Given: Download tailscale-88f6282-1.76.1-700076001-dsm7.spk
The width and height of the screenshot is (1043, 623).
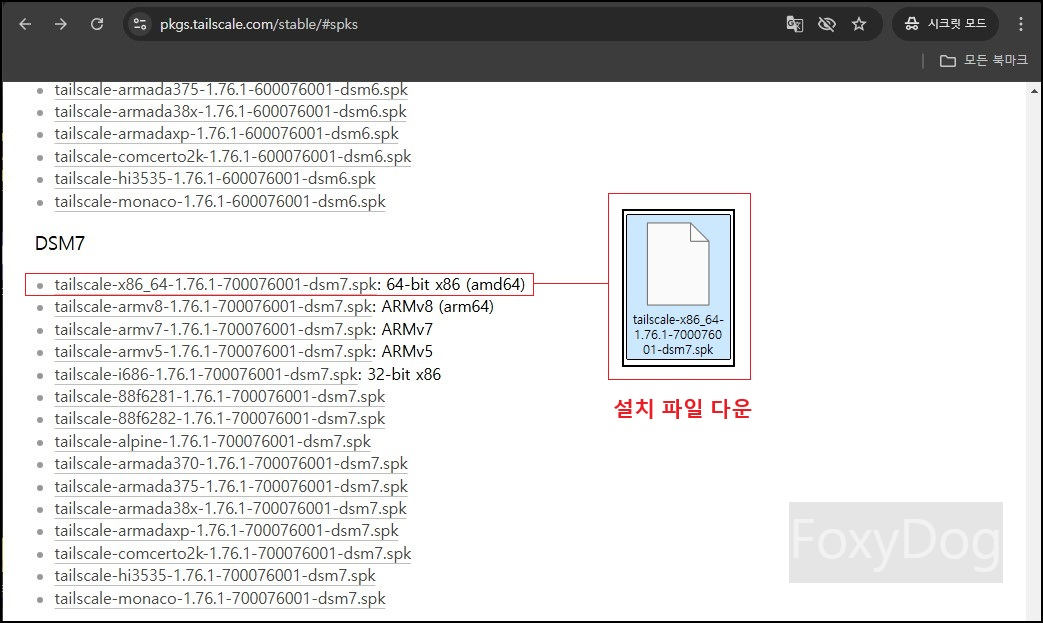Looking at the screenshot, I should [x=220, y=418].
